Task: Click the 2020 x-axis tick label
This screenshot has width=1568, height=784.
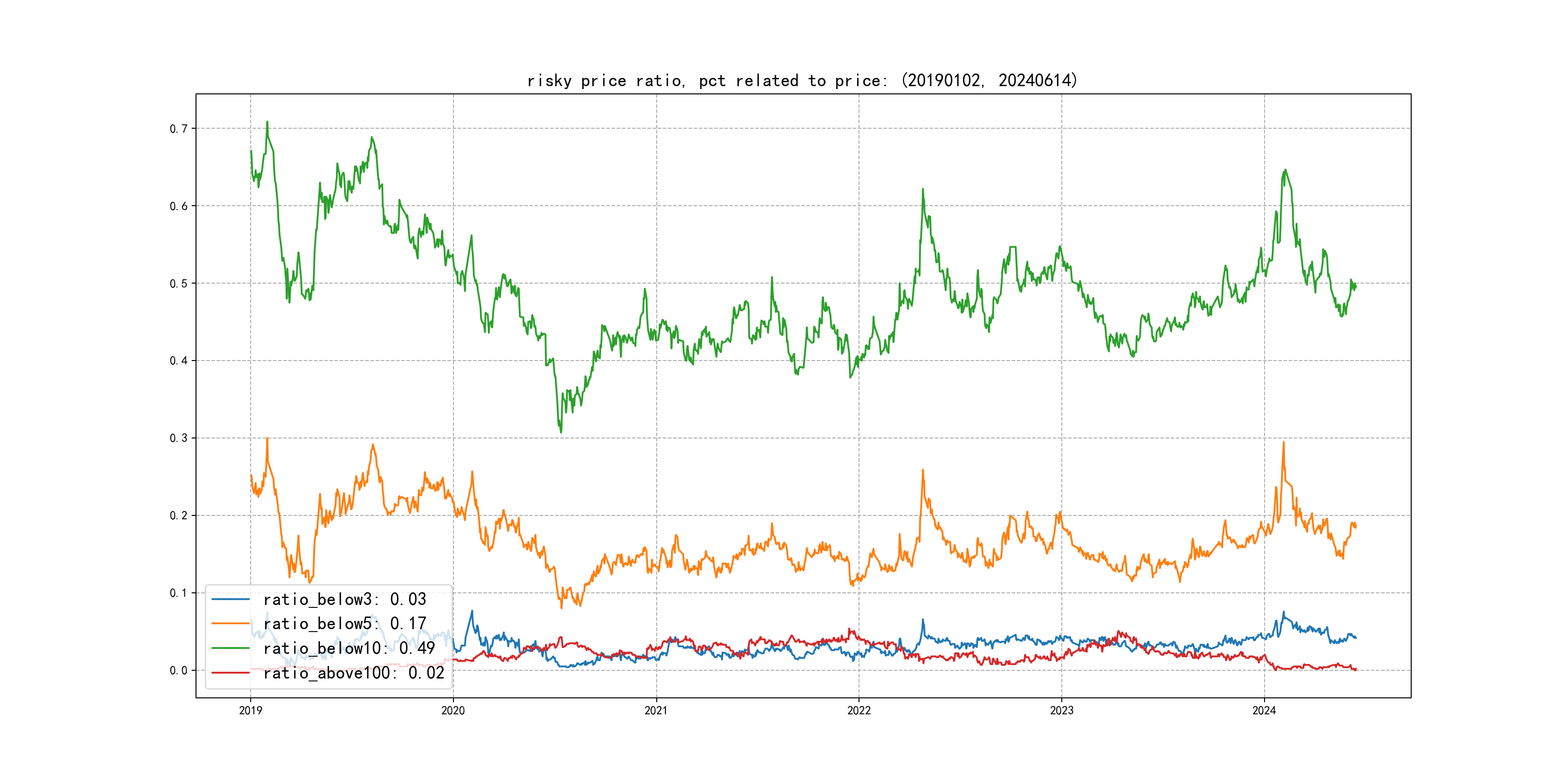Action: [453, 710]
